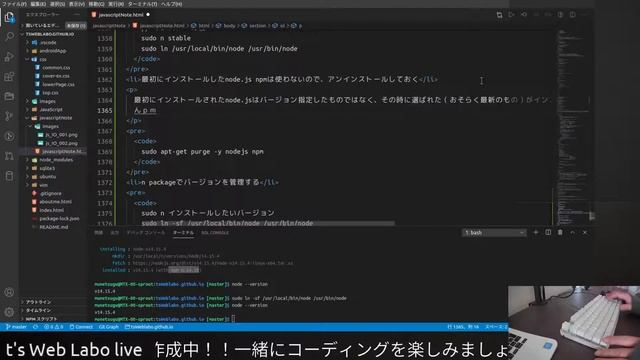Open the Source Control view in the activity bar
640x360 pixels.
click(x=9, y=116)
